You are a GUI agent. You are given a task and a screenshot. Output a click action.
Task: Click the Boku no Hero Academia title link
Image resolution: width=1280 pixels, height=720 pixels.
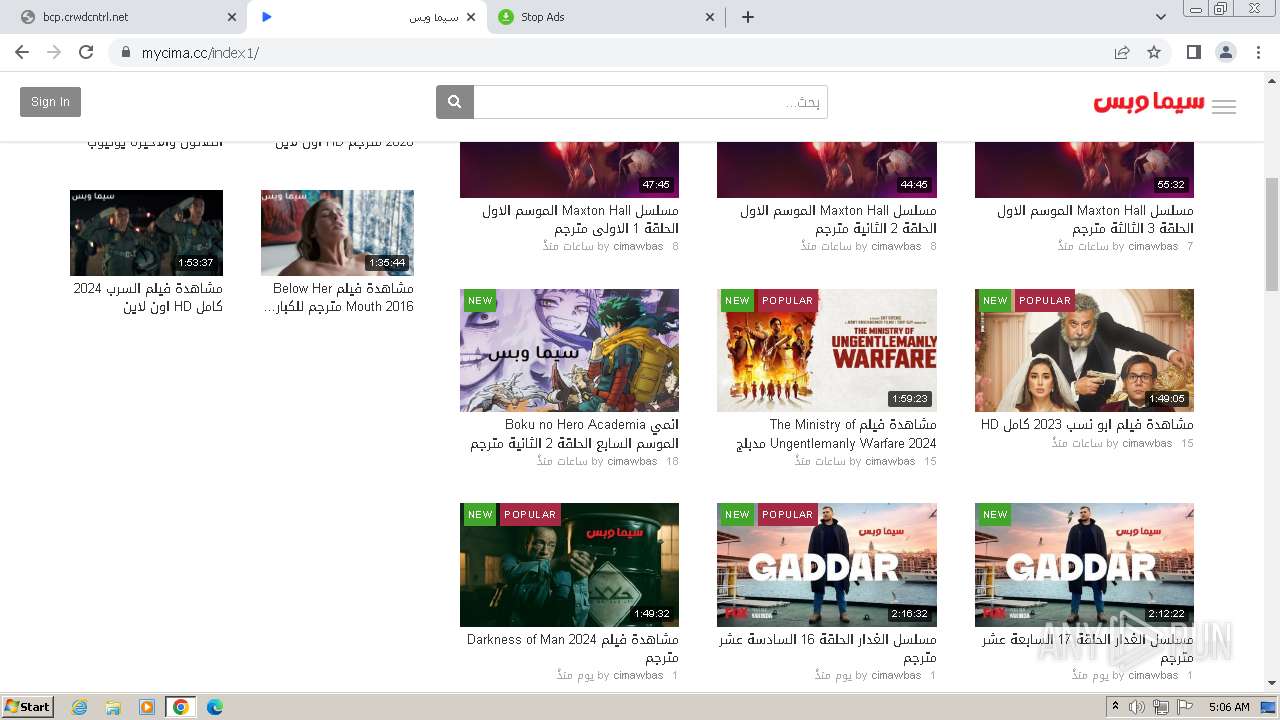[x=575, y=434]
